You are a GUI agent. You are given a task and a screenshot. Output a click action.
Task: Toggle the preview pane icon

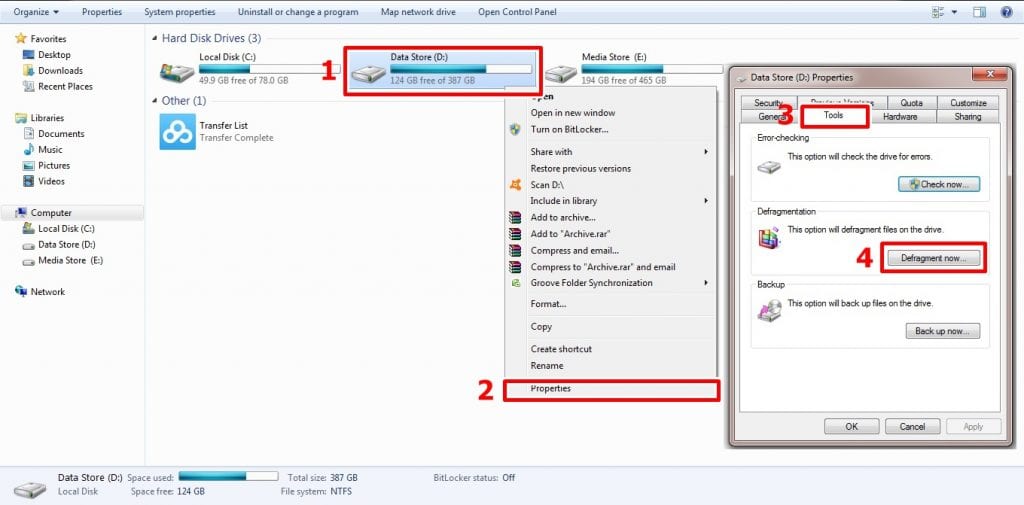pyautogui.click(x=979, y=12)
